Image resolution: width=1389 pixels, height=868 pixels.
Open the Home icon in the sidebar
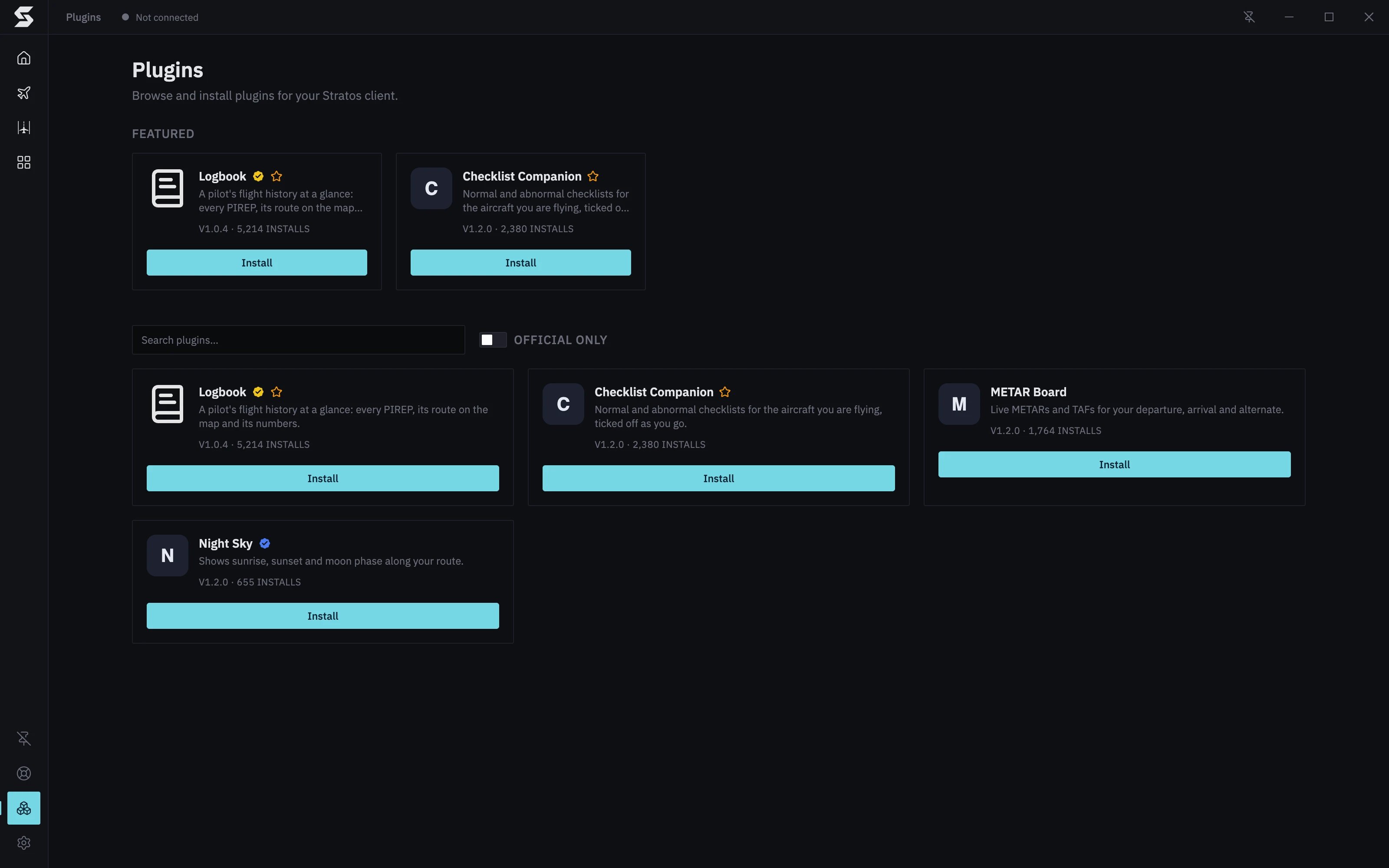(x=23, y=58)
